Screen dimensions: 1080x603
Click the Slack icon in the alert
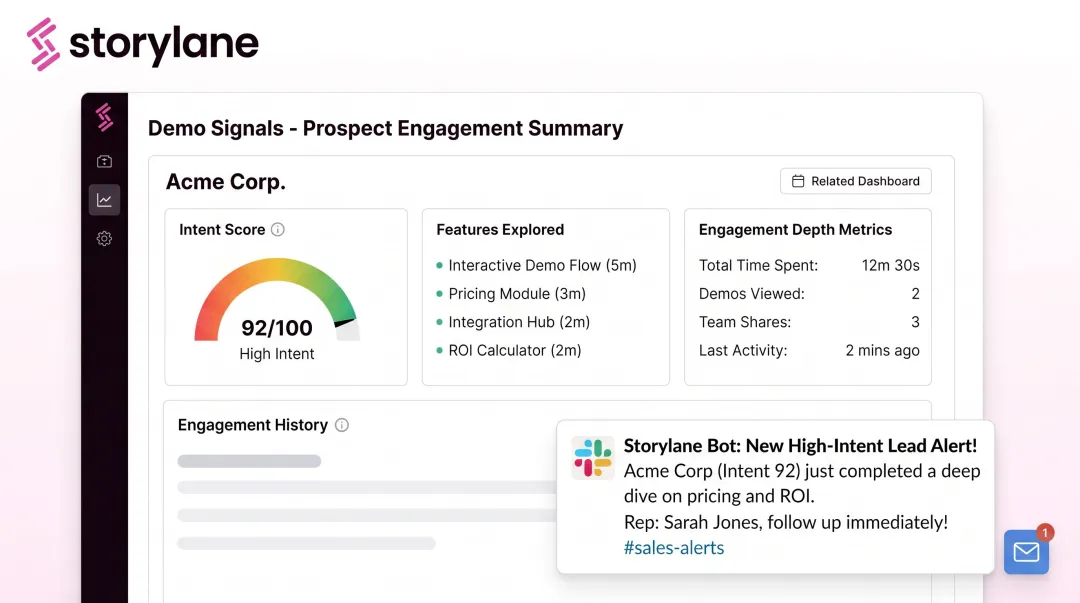tap(592, 458)
